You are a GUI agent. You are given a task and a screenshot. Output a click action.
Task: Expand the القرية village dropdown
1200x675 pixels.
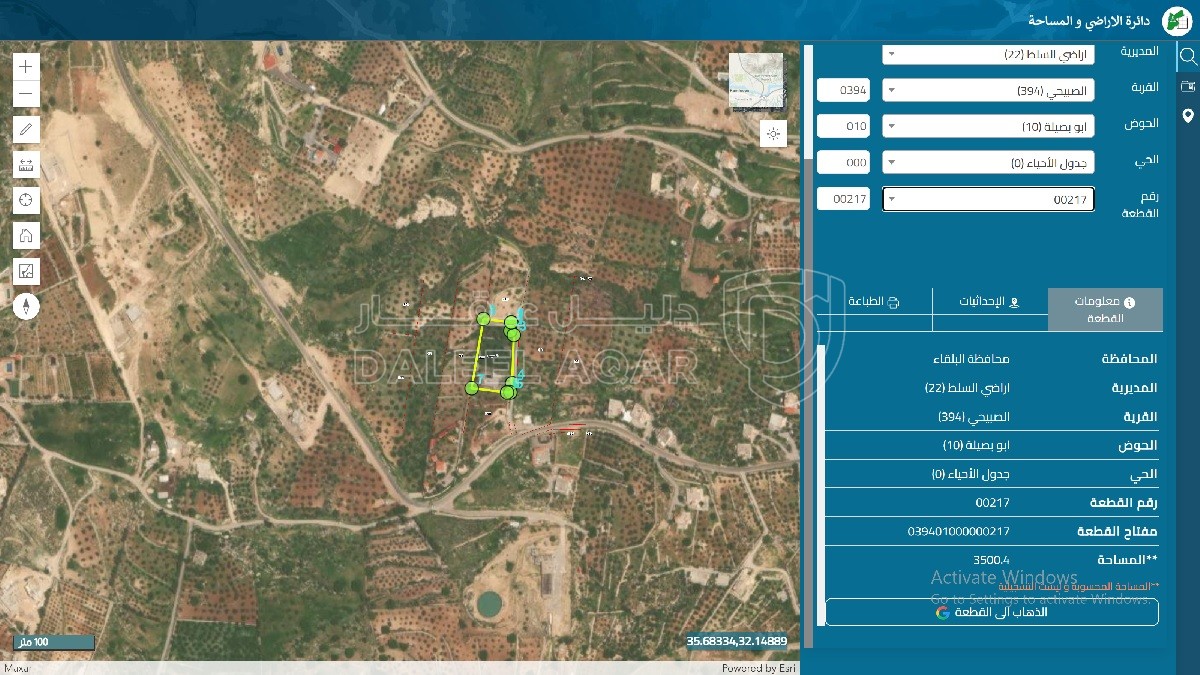(x=988, y=91)
